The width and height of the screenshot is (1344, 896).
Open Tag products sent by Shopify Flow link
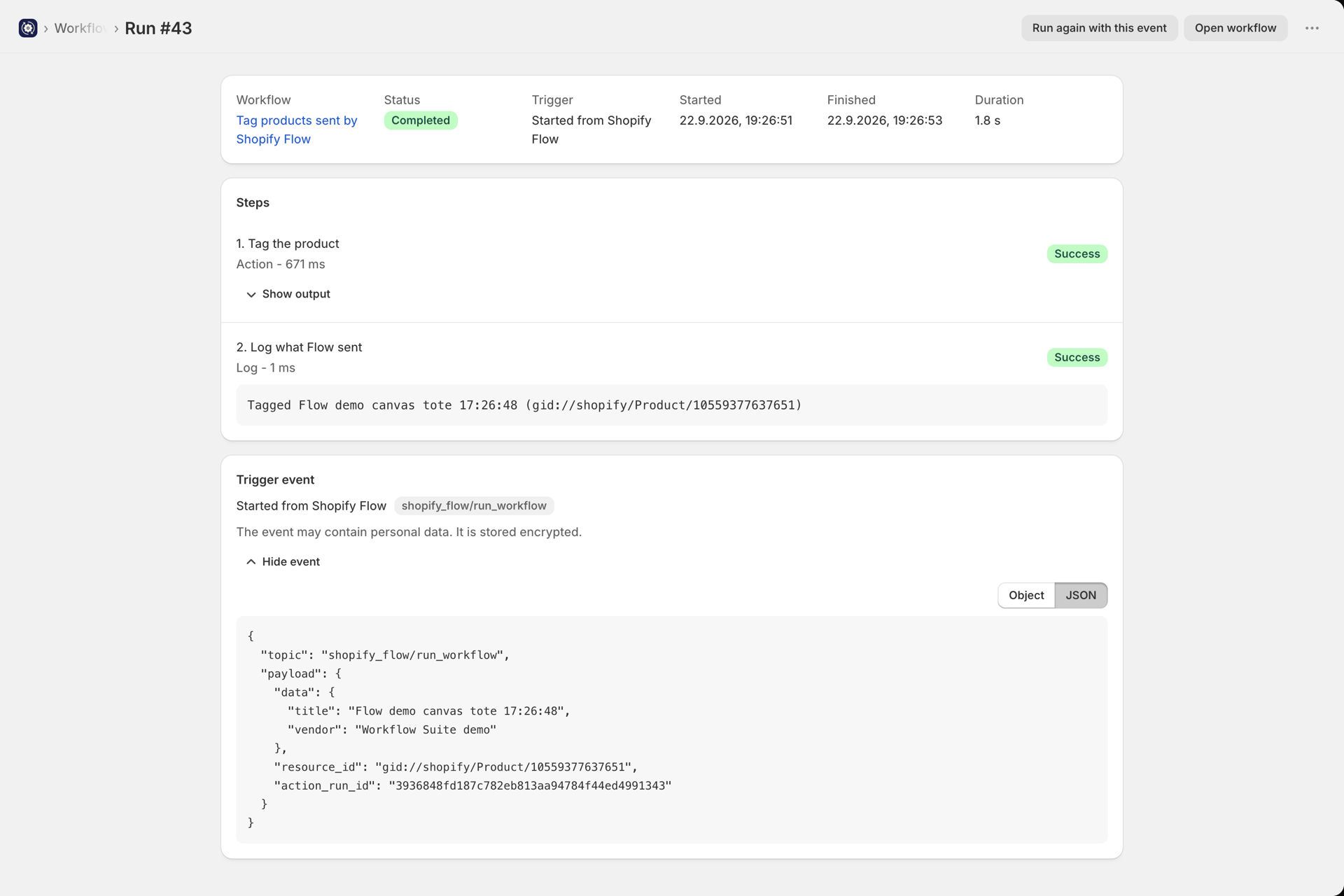tap(297, 129)
